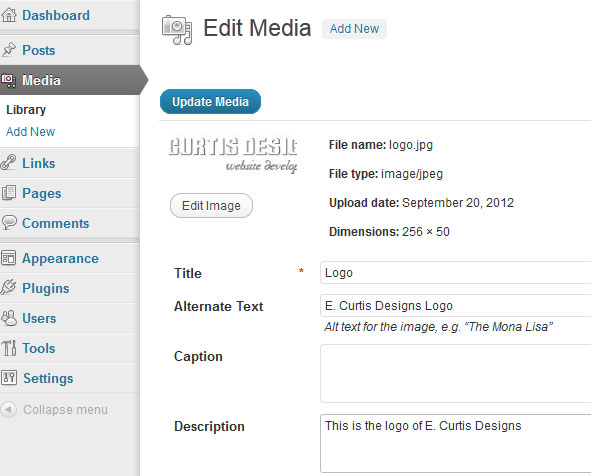The height and width of the screenshot is (476, 591).
Task: Focus the Title field containing Logo
Action: (455, 272)
